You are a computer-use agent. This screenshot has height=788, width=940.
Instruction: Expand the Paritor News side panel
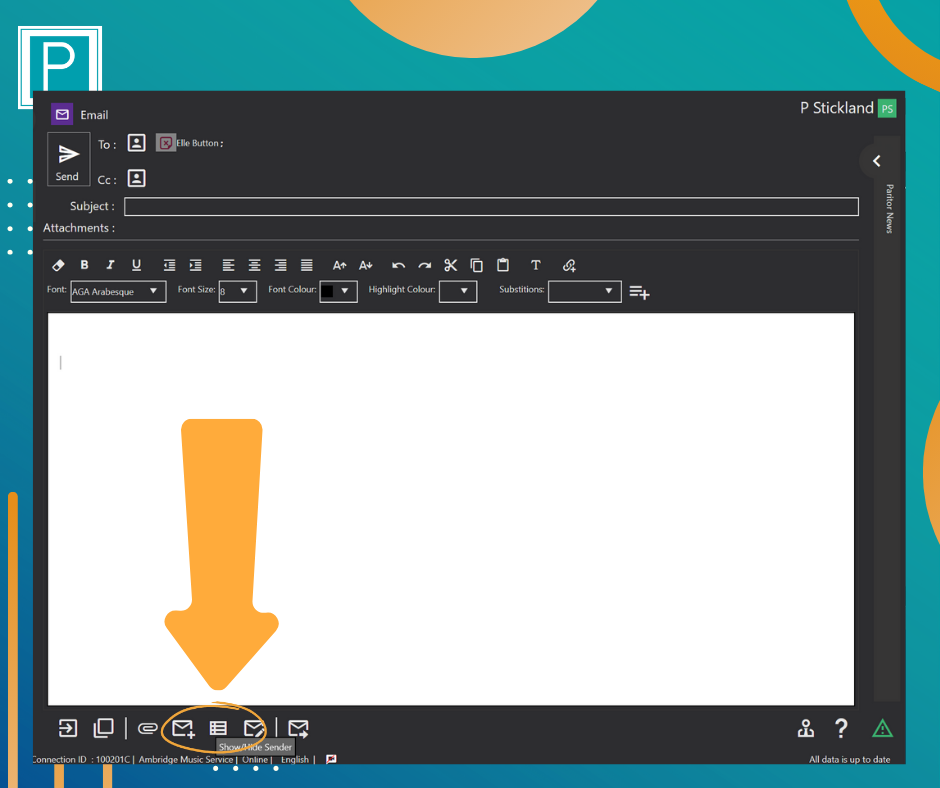click(x=877, y=161)
